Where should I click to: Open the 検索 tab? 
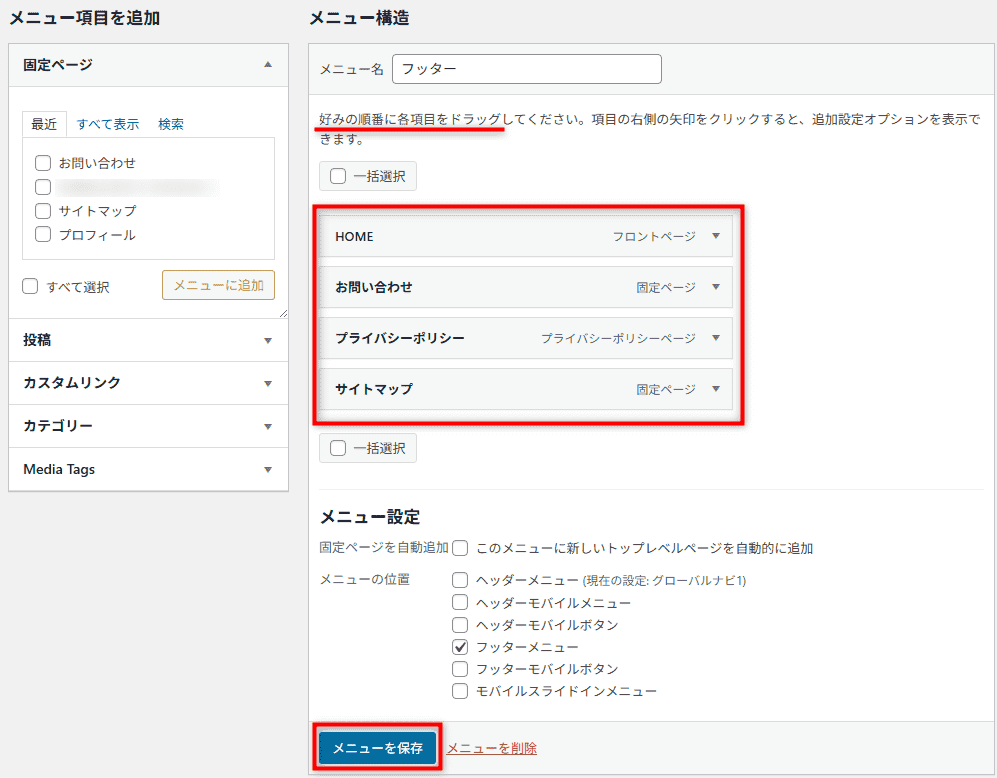pos(171,124)
